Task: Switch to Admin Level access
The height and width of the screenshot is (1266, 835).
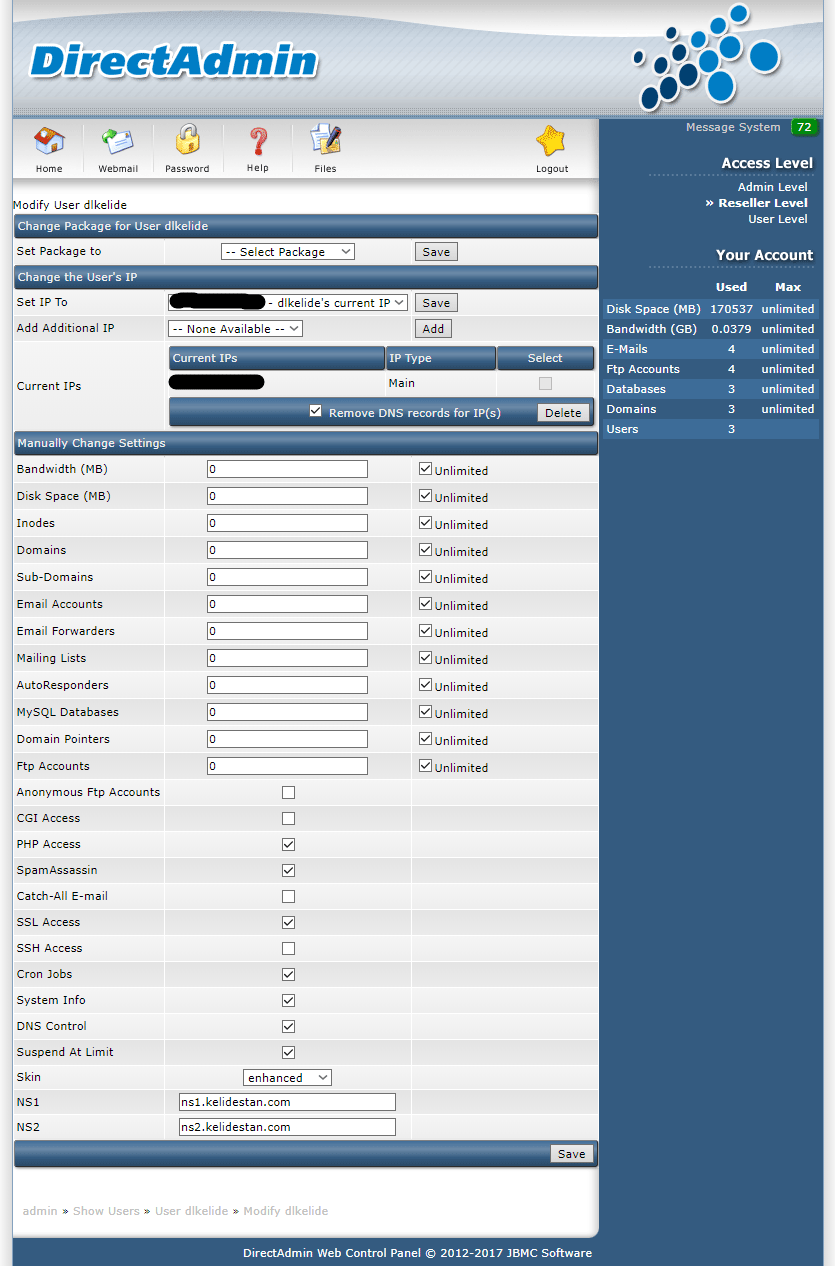Action: pyautogui.click(x=772, y=187)
